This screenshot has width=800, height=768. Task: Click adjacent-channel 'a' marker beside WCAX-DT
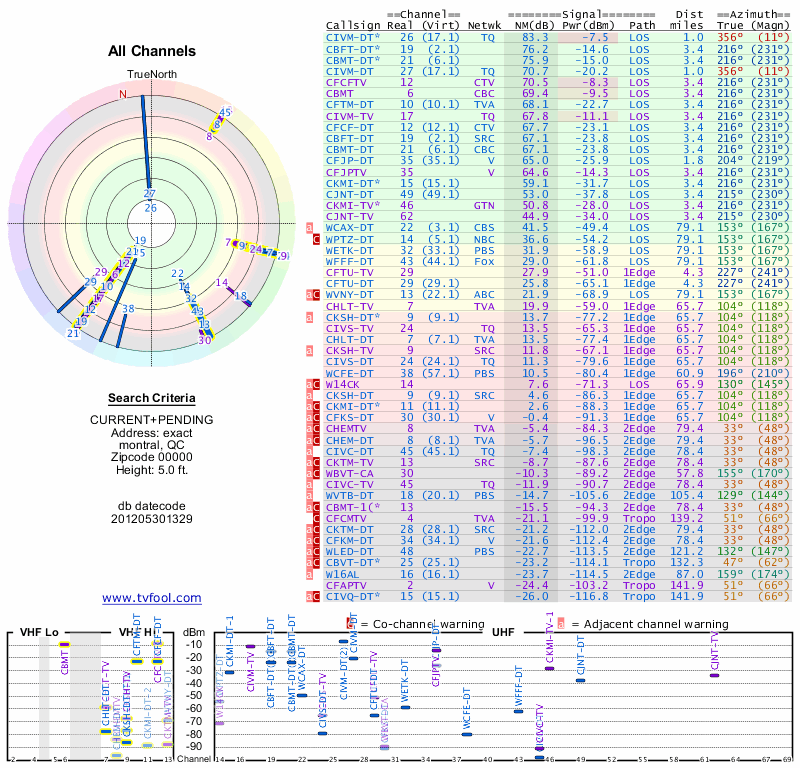[309, 228]
